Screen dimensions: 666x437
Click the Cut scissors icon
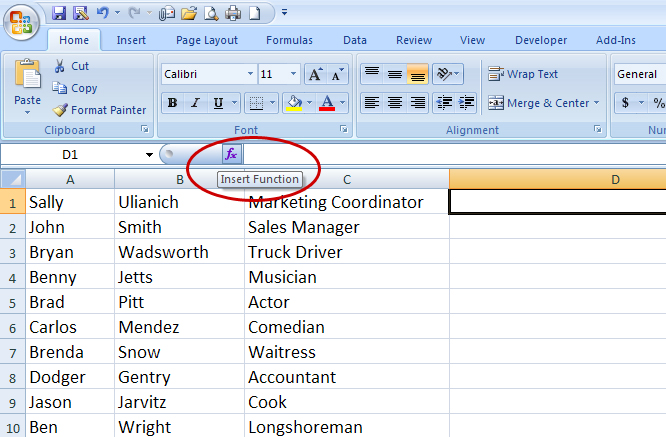72,66
